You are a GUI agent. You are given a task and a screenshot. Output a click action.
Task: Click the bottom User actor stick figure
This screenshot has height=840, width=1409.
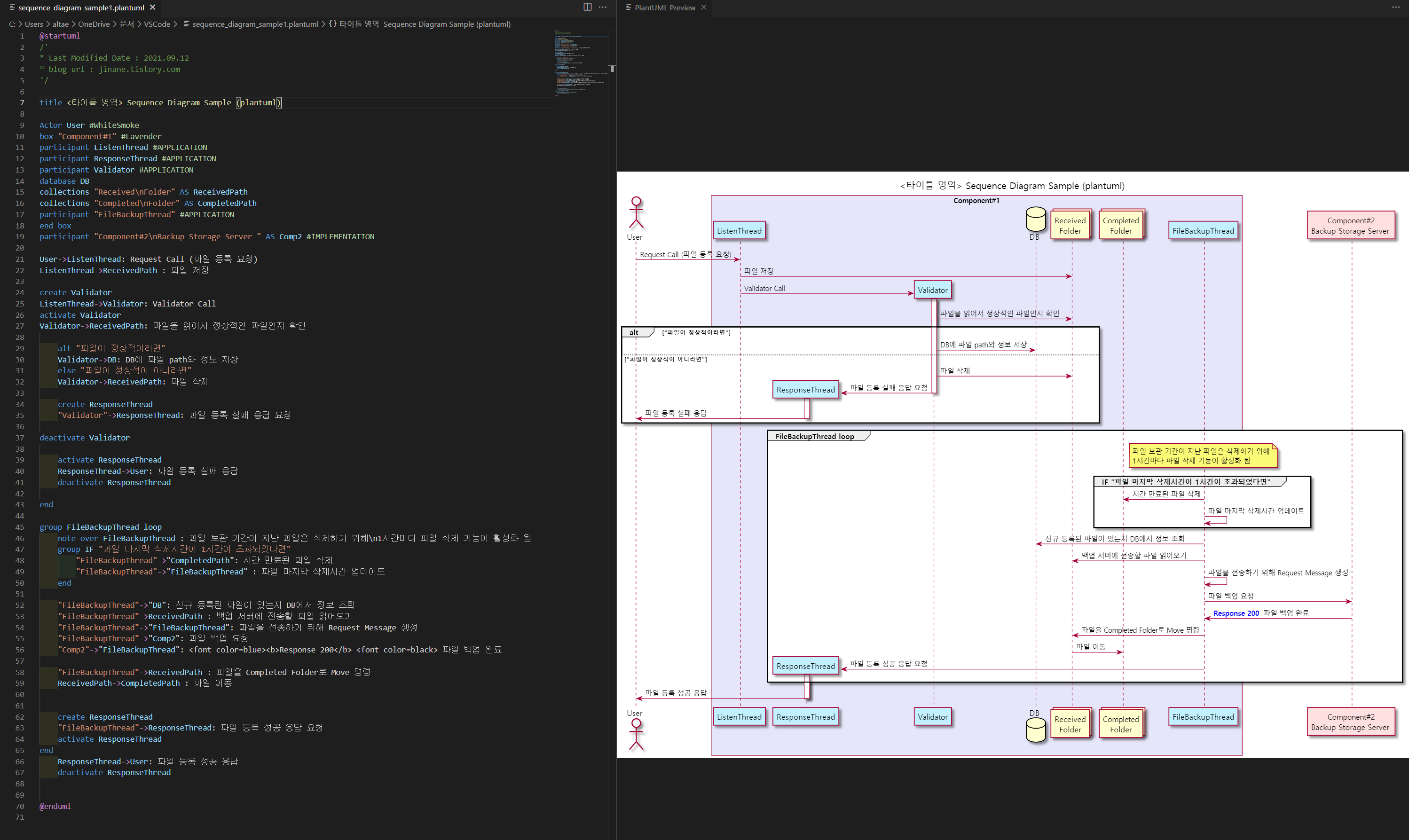click(636, 735)
